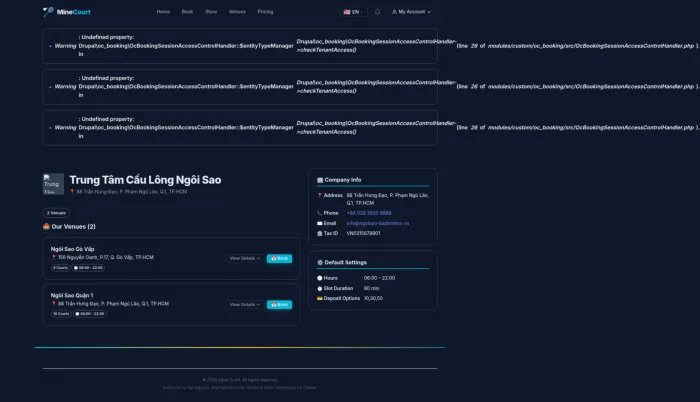The height and width of the screenshot is (402, 700).
Task: Click the Default Settings gear icon
Action: point(320,263)
